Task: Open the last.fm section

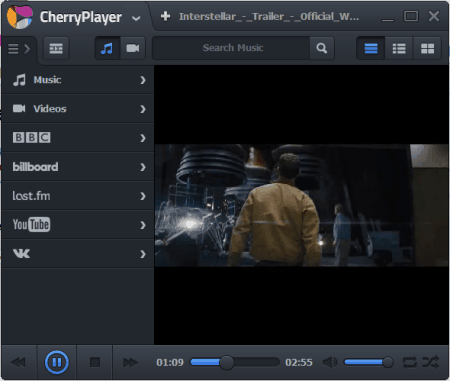Action: coord(78,196)
